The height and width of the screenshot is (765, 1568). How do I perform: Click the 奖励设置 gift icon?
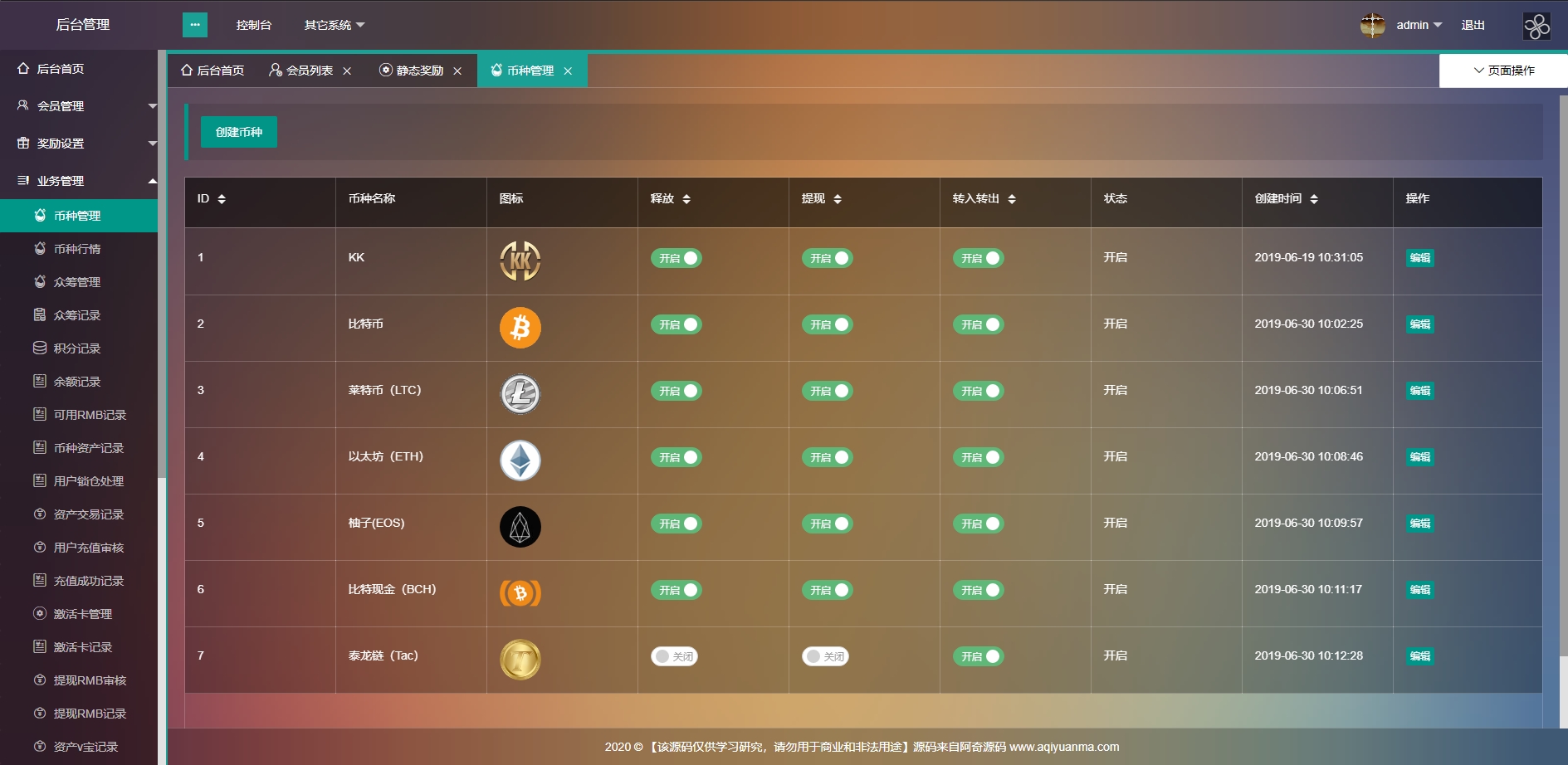(23, 144)
